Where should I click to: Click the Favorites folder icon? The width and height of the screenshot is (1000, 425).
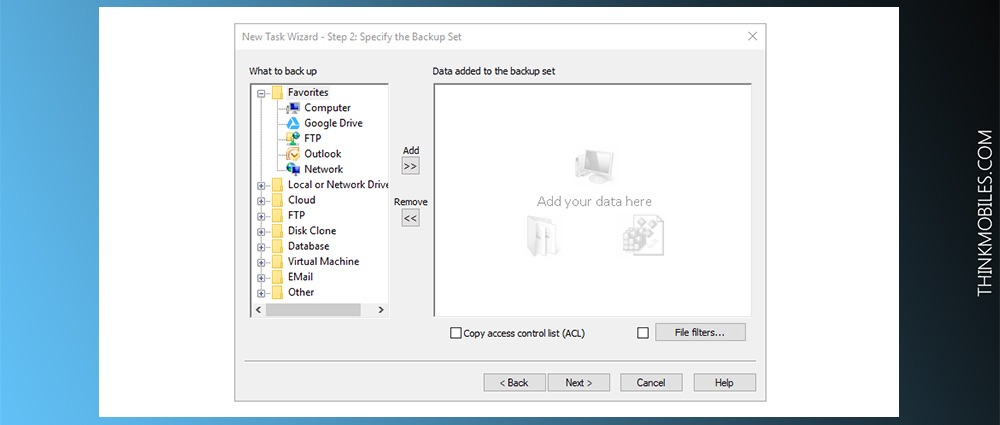tap(277, 93)
